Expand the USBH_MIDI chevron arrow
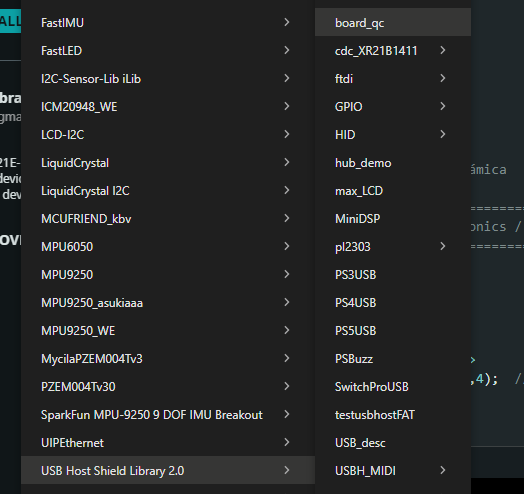 [443, 470]
